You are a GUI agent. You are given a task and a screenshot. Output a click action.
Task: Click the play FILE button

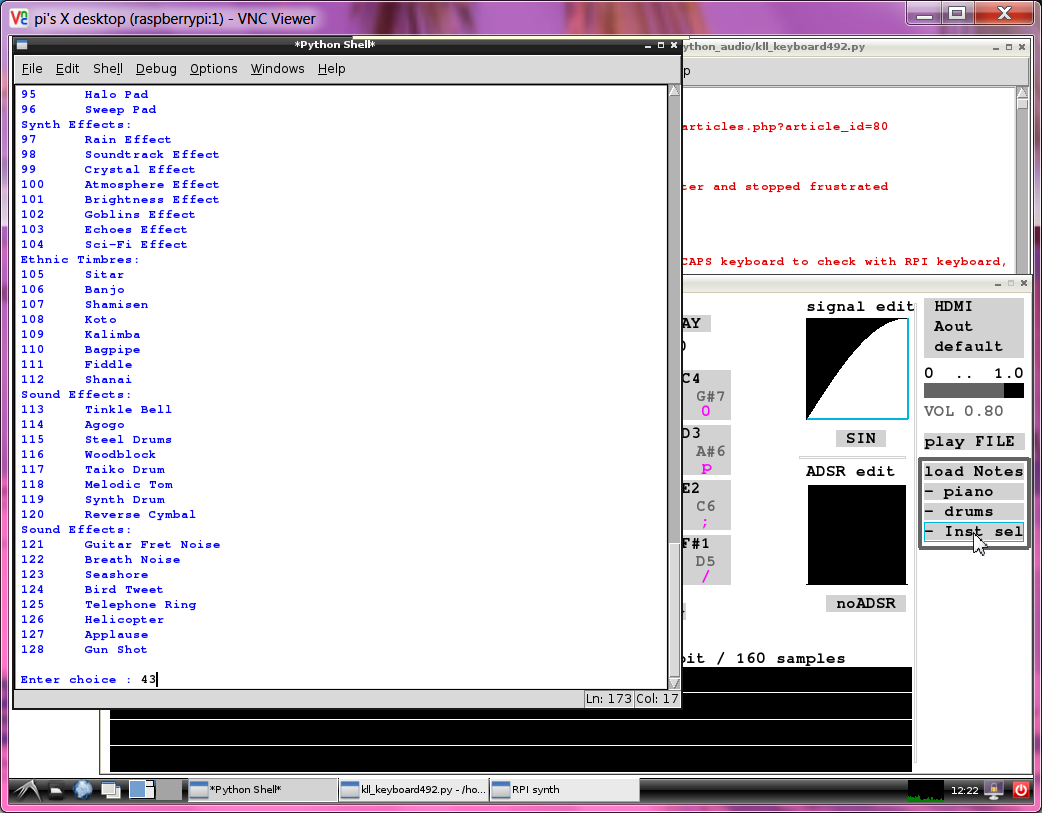pos(973,441)
